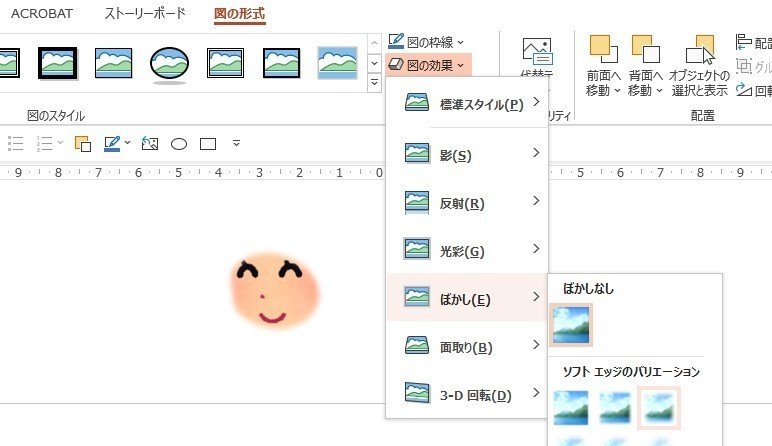Customize quick access toolbar dropdown

pyautogui.click(x=236, y=143)
